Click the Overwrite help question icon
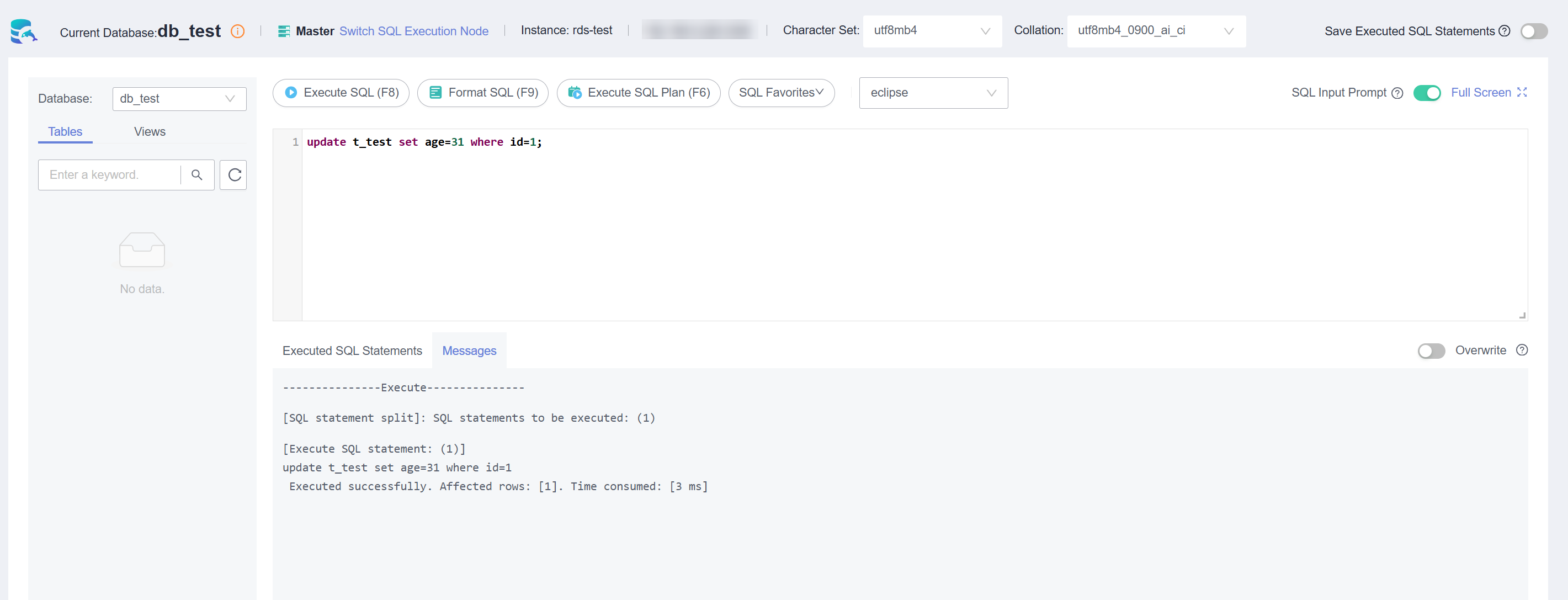1568x600 pixels. (1522, 351)
